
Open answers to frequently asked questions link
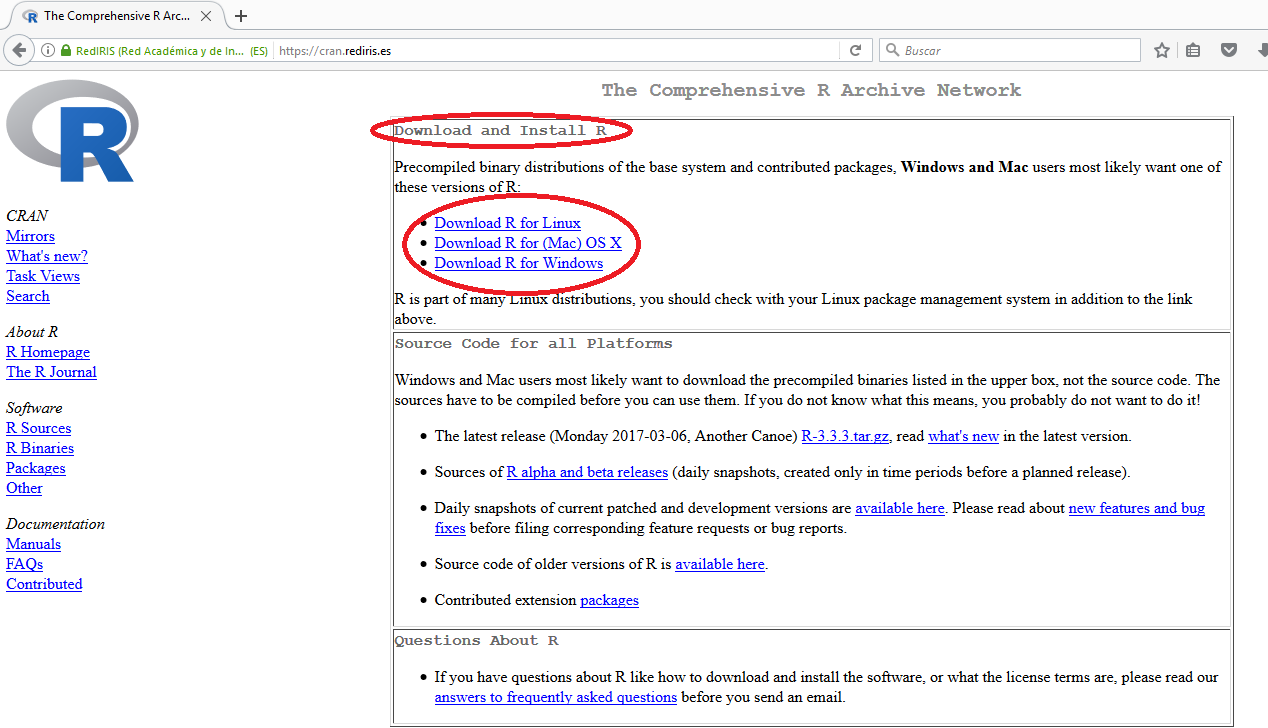click(556, 697)
